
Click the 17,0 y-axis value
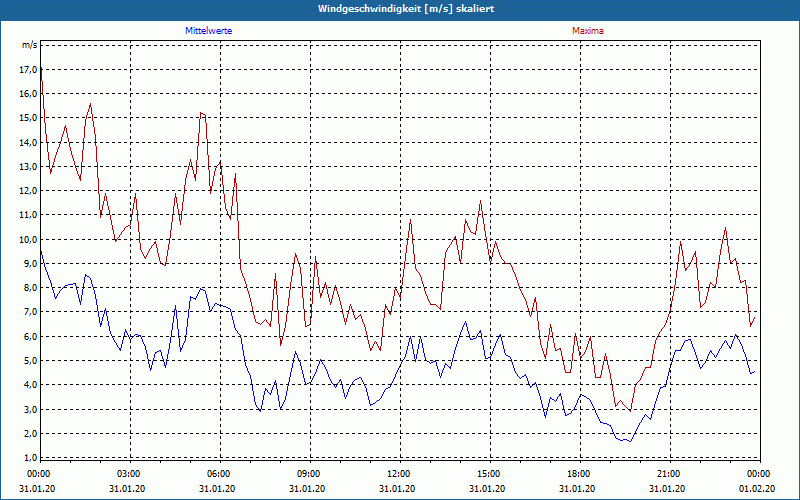point(28,69)
